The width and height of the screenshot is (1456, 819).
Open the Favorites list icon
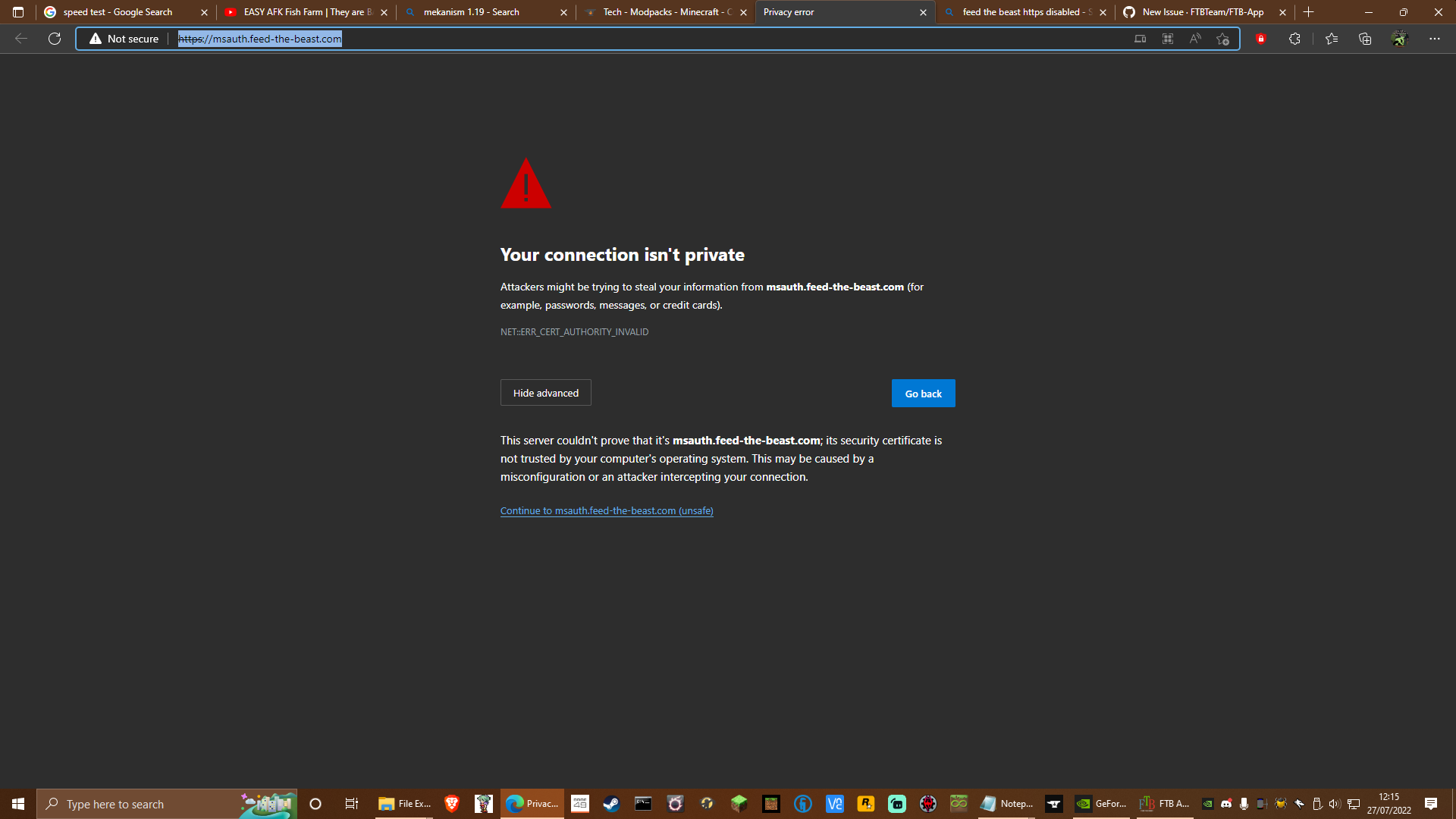coord(1332,39)
